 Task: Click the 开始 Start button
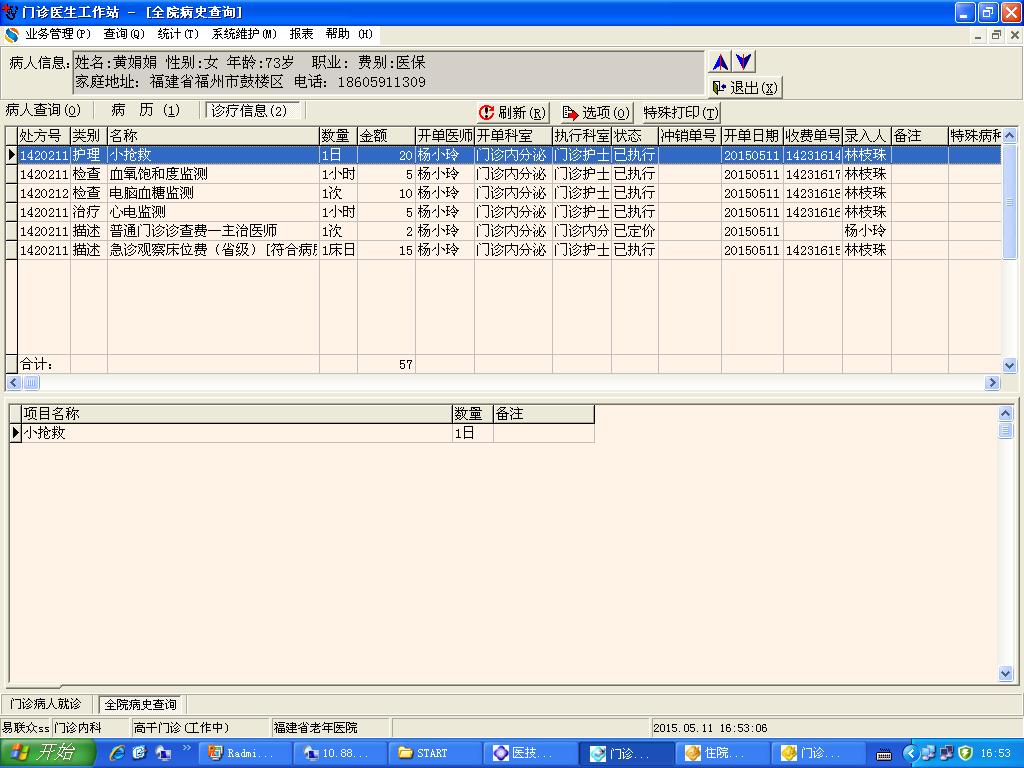[48, 753]
